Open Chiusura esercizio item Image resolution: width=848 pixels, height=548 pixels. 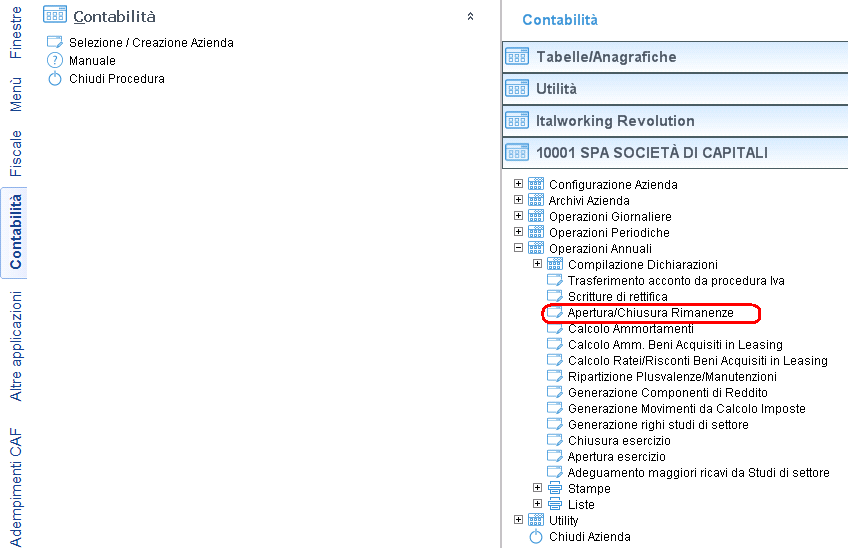(619, 440)
